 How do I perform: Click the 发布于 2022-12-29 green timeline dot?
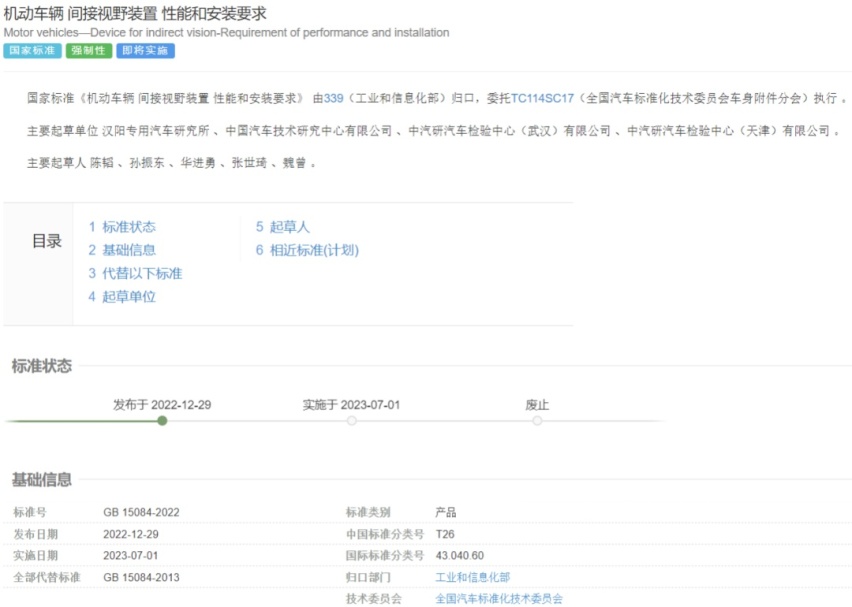coord(162,421)
